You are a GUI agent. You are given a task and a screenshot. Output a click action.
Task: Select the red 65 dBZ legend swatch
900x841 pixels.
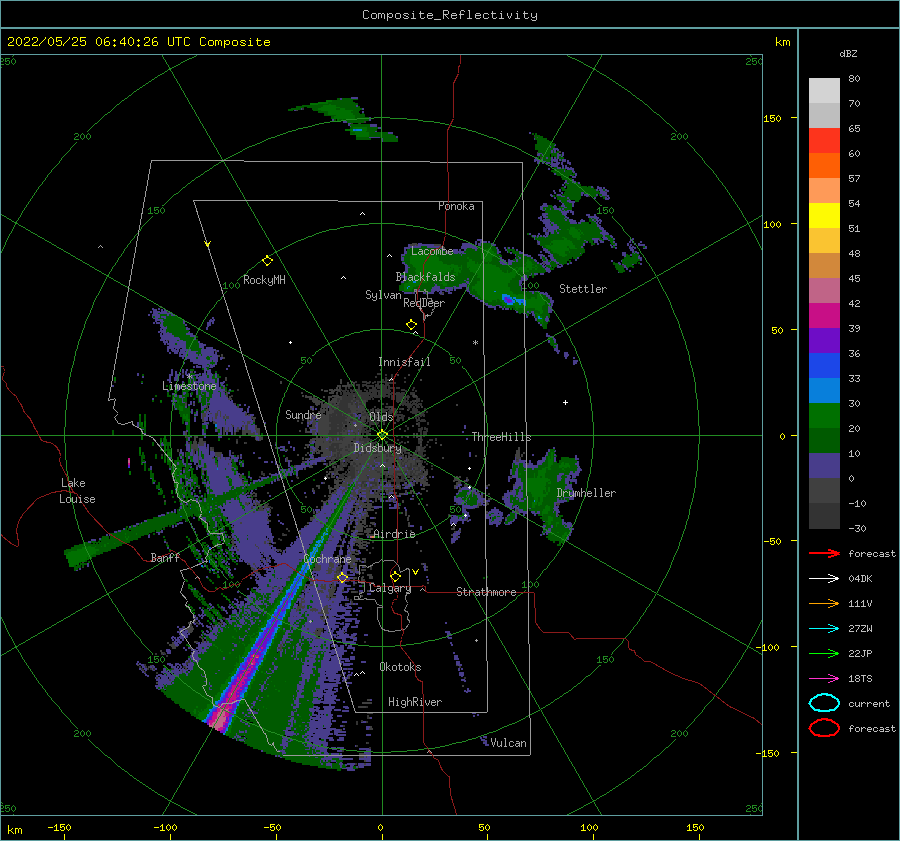(x=824, y=141)
